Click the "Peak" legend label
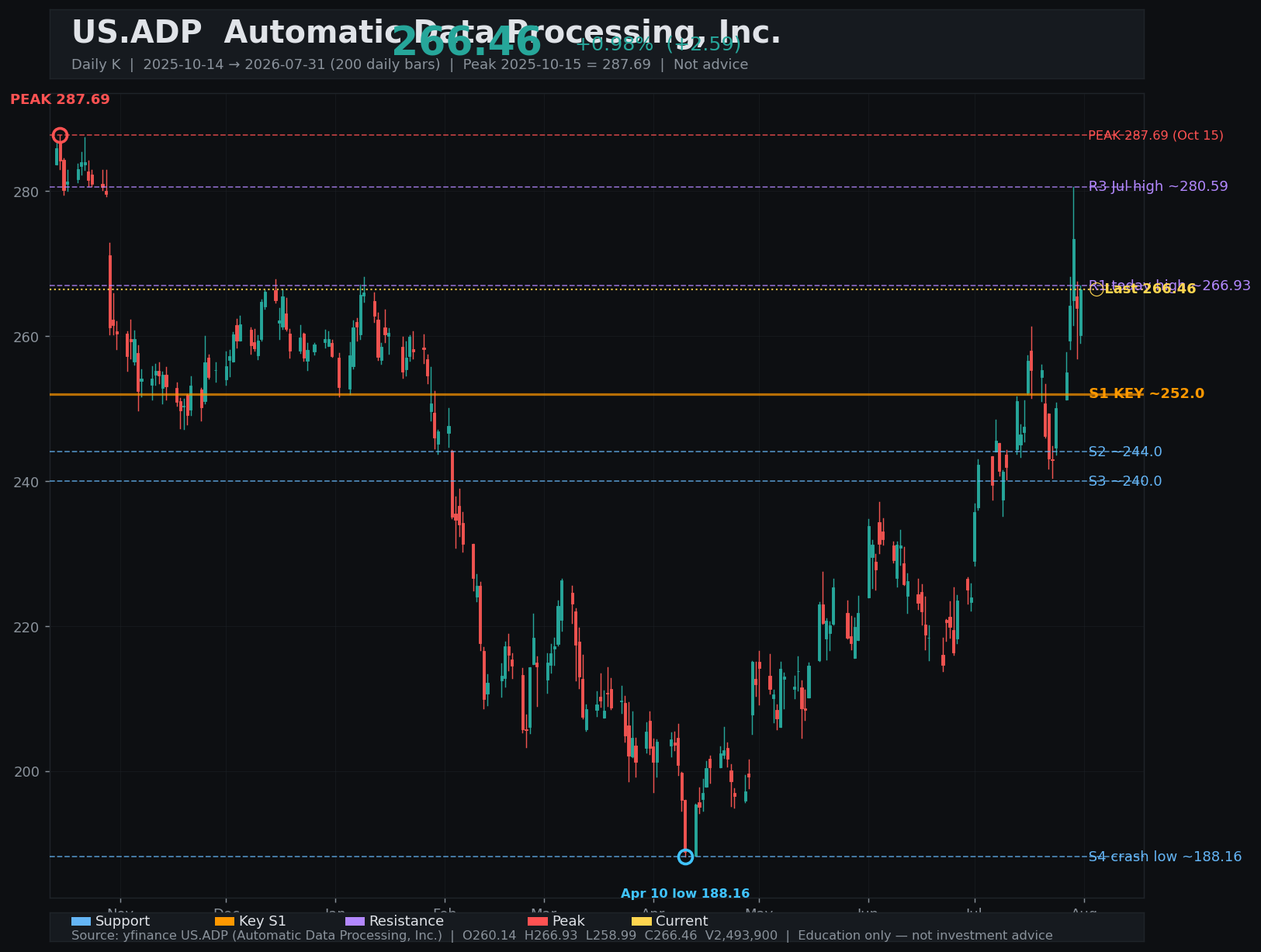Image resolution: width=1261 pixels, height=952 pixels. [x=569, y=921]
